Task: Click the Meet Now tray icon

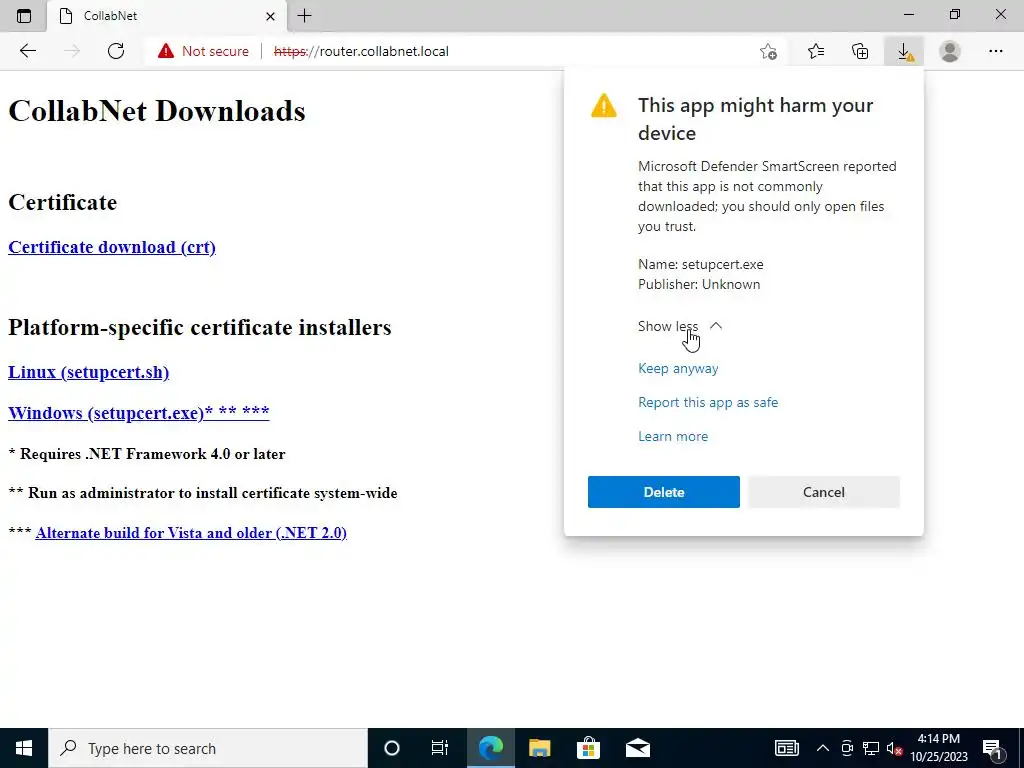Action: click(x=847, y=748)
